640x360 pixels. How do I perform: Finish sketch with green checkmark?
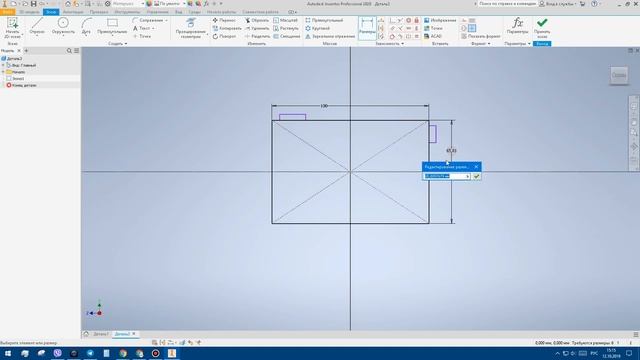click(542, 28)
